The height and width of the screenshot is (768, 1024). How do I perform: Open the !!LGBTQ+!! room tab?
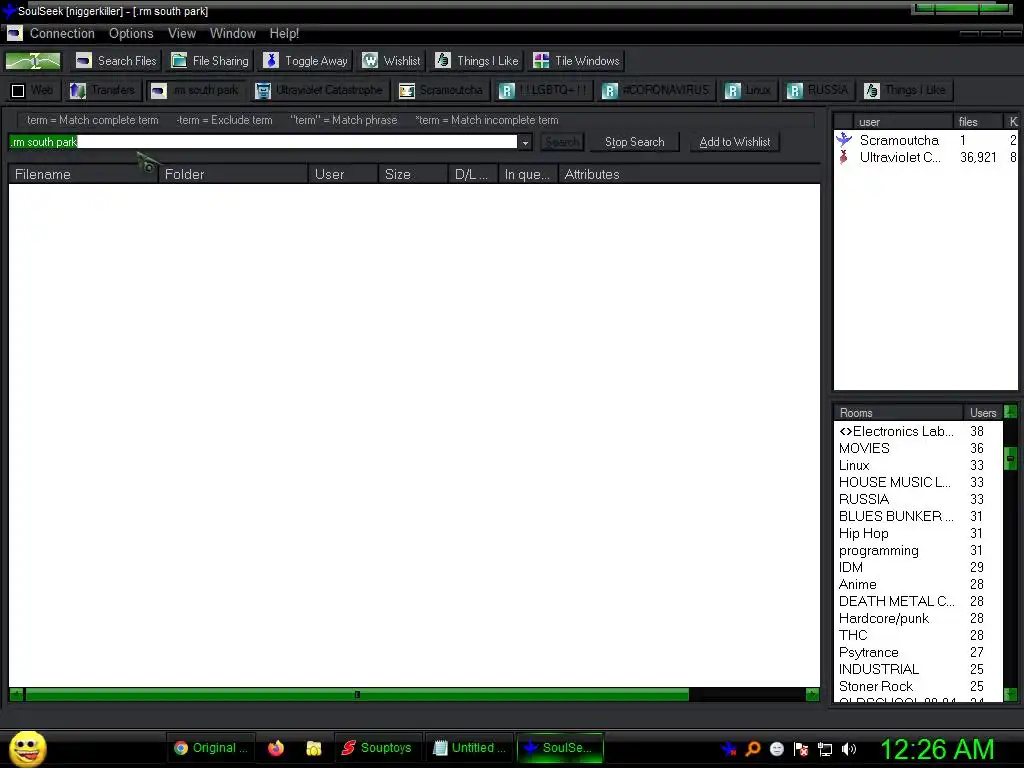543,90
